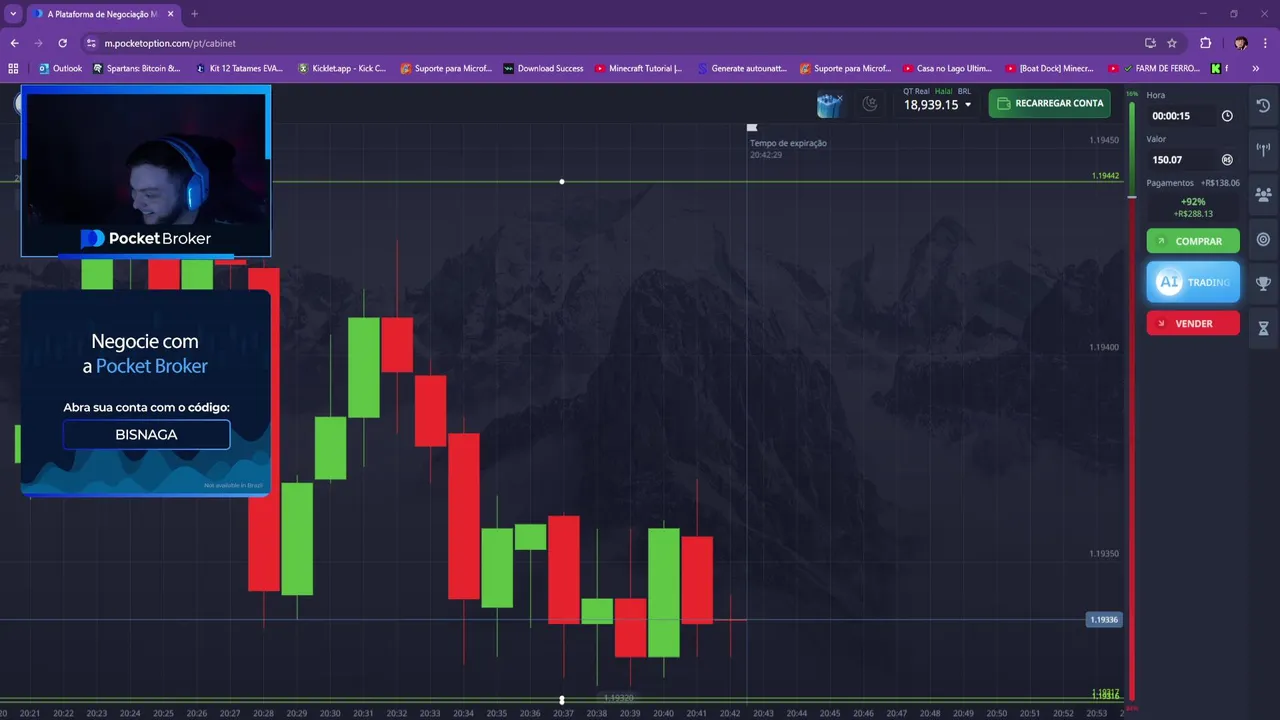
Task: Open the [Boat Dock] Minecr... bookmark
Action: coord(1050,68)
